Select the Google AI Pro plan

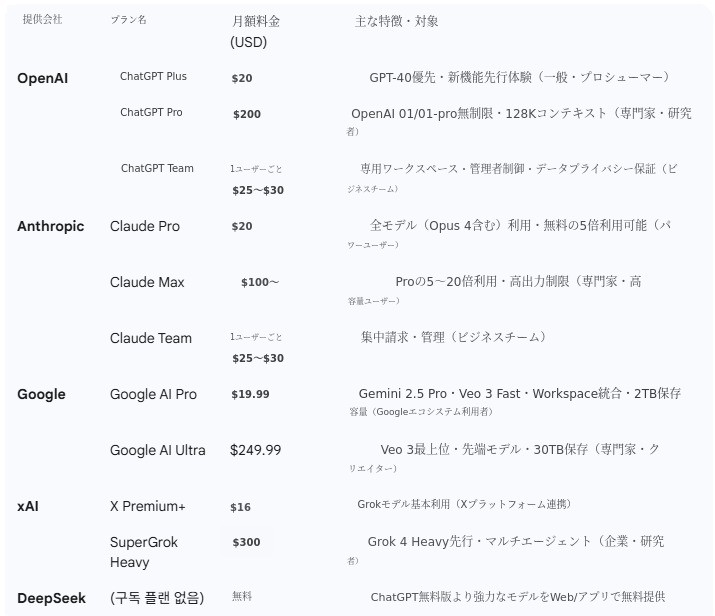pyautogui.click(x=153, y=394)
